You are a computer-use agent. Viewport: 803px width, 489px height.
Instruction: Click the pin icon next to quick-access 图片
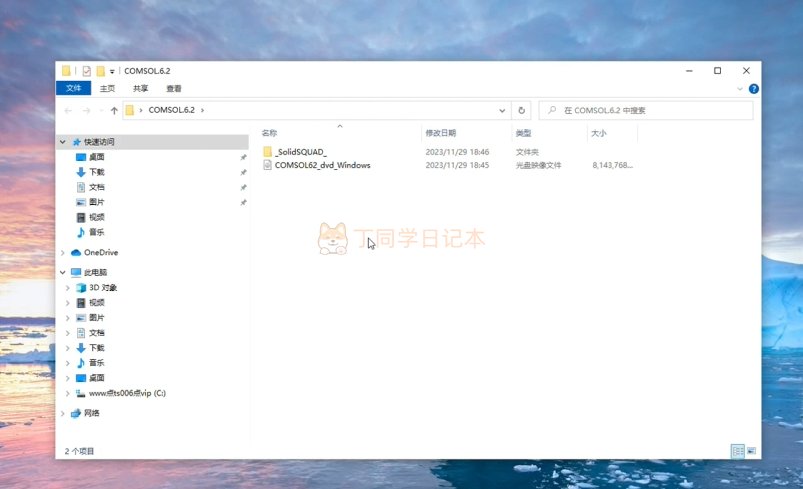tap(243, 202)
